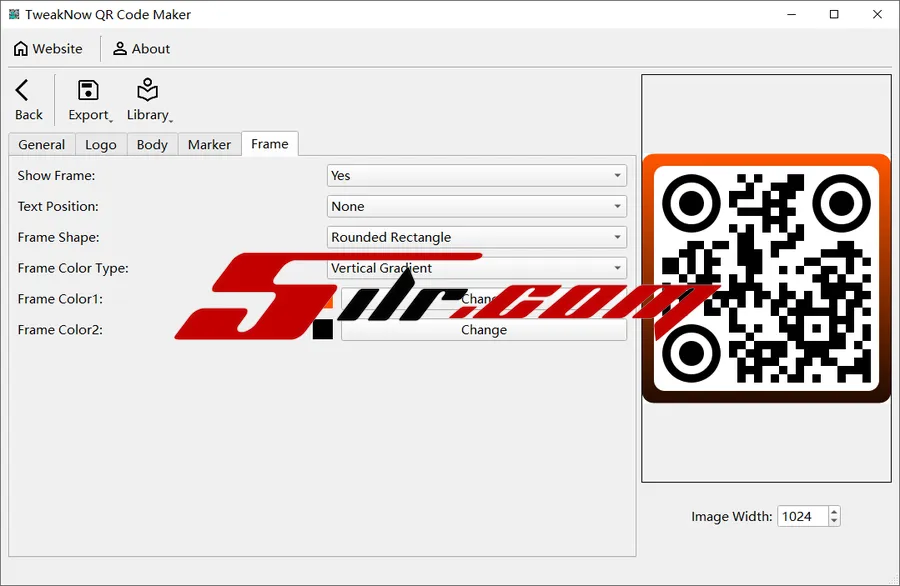The image size is (900, 586).
Task: Increase Image Width with up arrow
Action: pyautogui.click(x=834, y=511)
